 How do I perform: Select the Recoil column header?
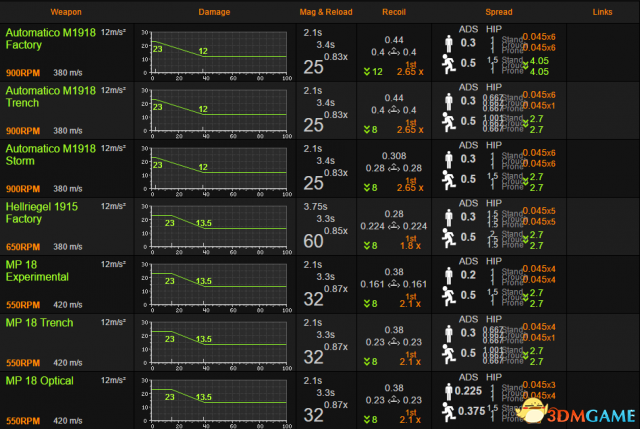tap(394, 11)
